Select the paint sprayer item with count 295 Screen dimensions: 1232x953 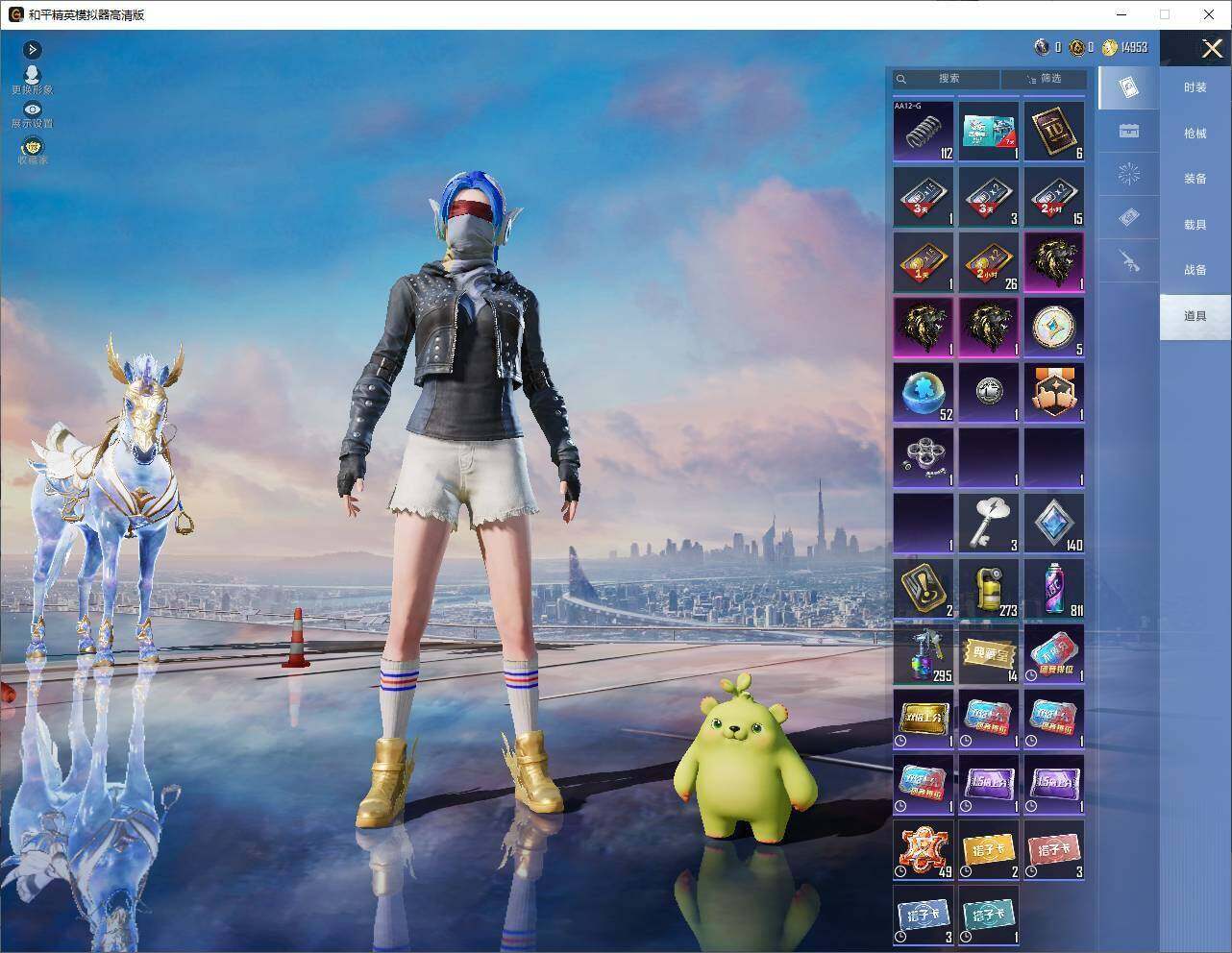(924, 653)
